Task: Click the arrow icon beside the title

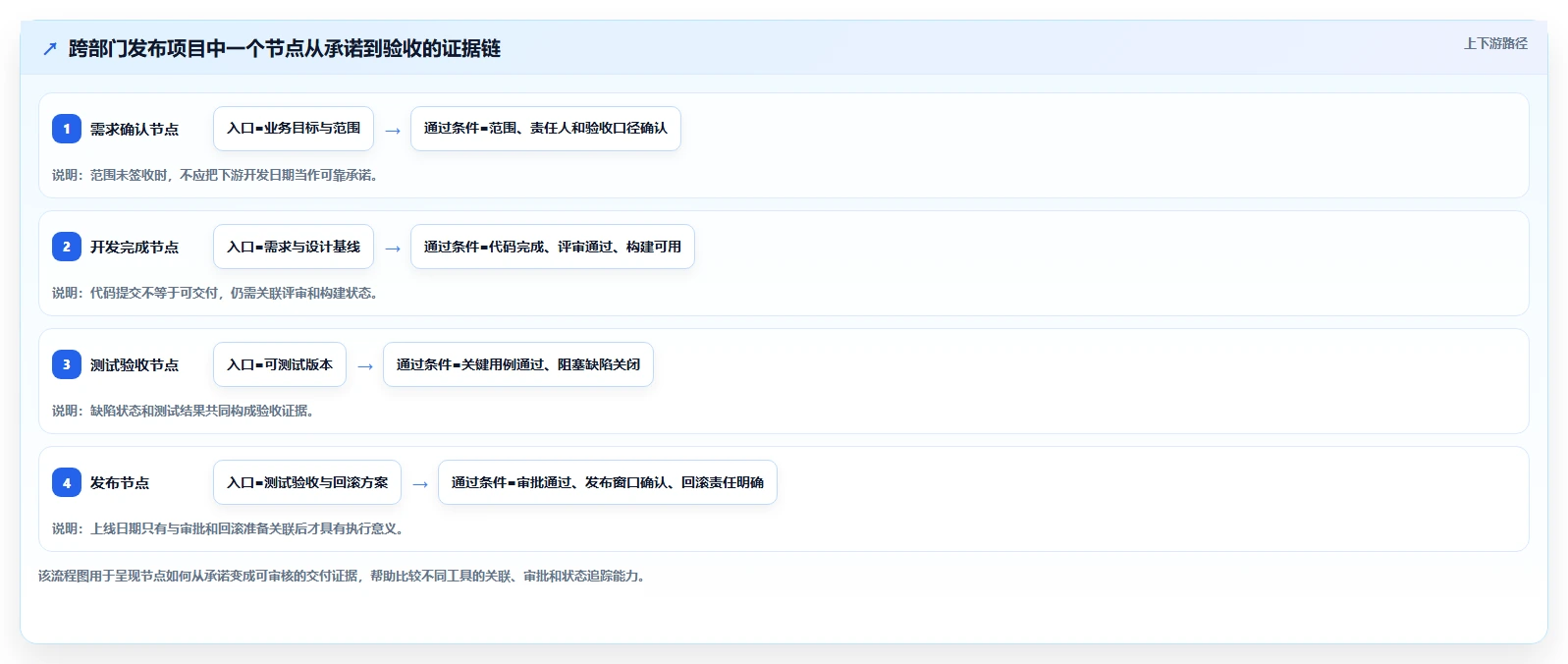Action: [x=50, y=48]
